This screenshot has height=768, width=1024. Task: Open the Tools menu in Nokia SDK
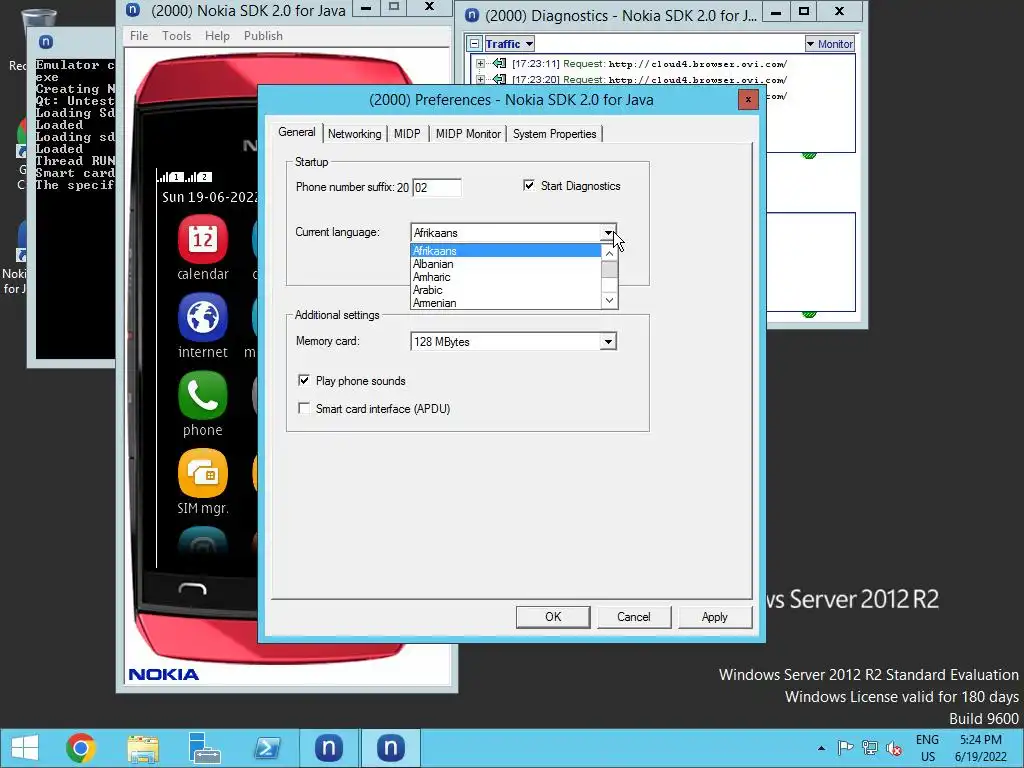point(176,36)
